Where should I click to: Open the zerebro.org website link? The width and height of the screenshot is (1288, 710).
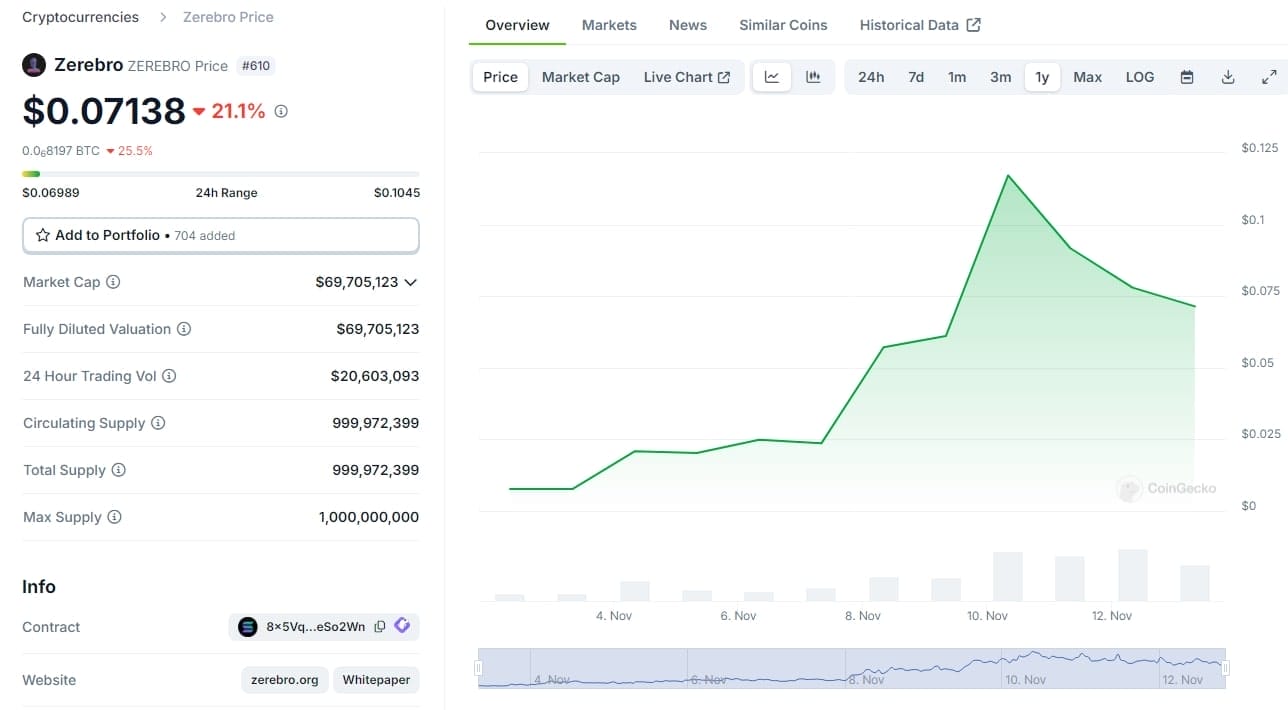click(x=285, y=680)
